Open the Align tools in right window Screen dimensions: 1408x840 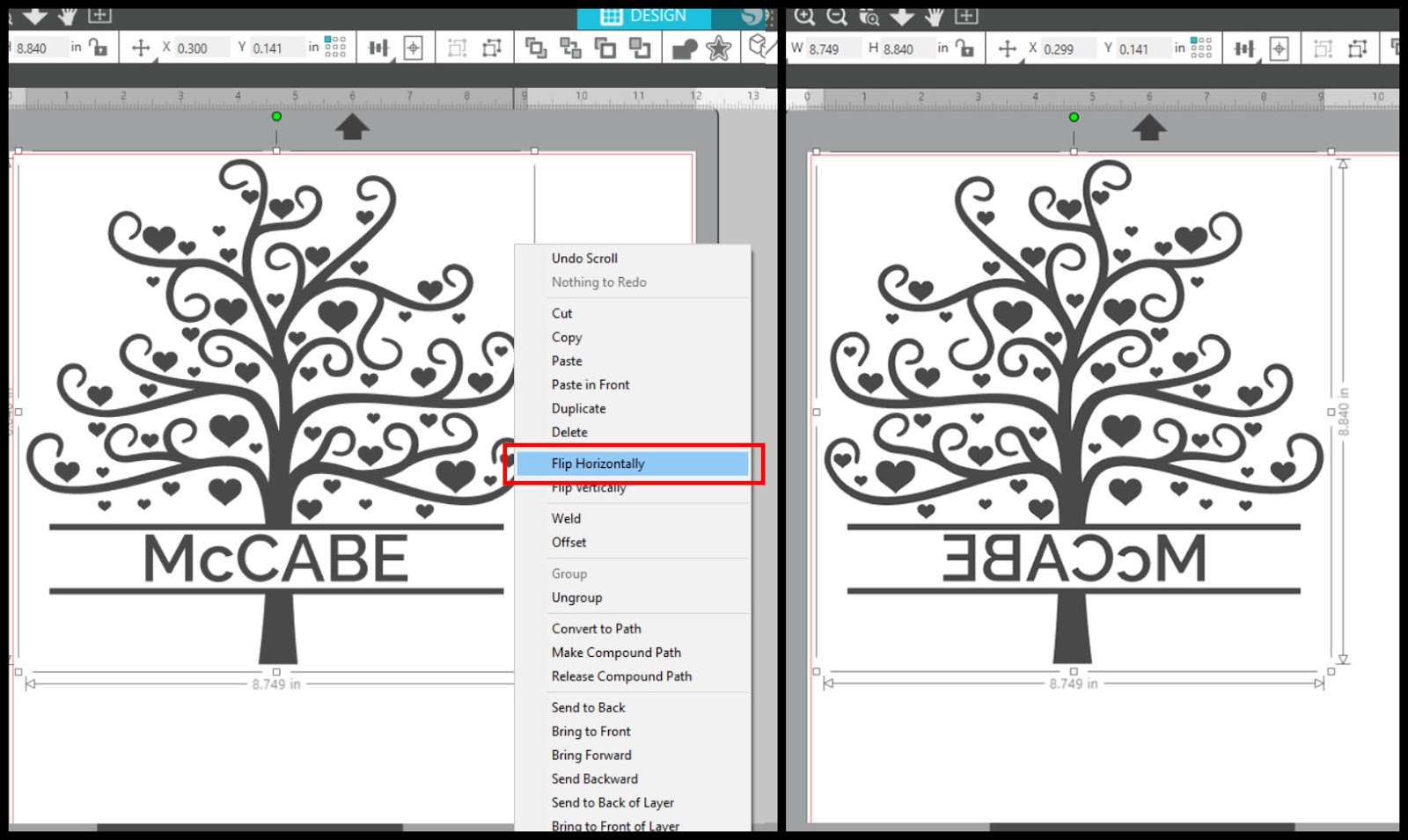[1244, 47]
